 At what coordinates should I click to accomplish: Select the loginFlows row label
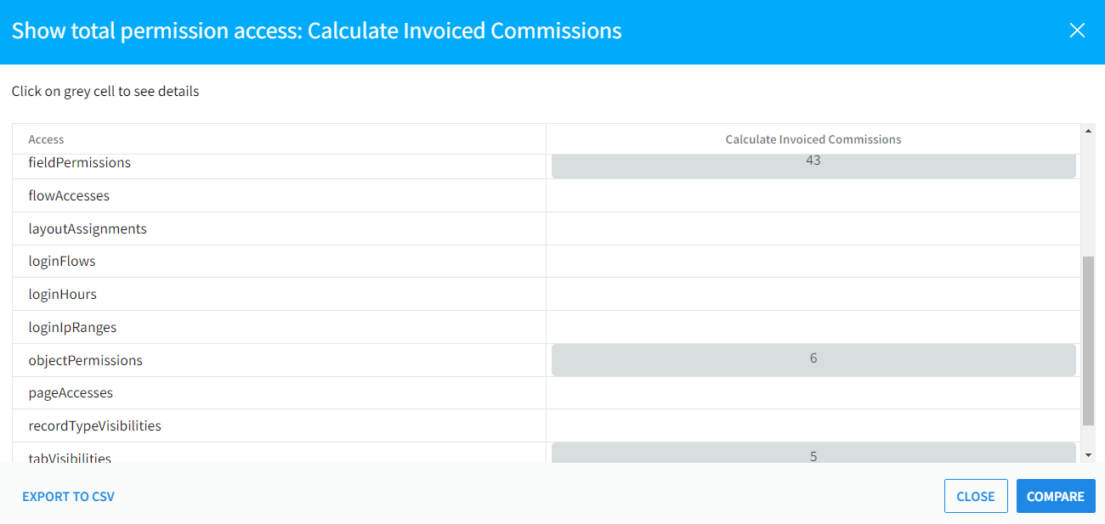(x=62, y=262)
